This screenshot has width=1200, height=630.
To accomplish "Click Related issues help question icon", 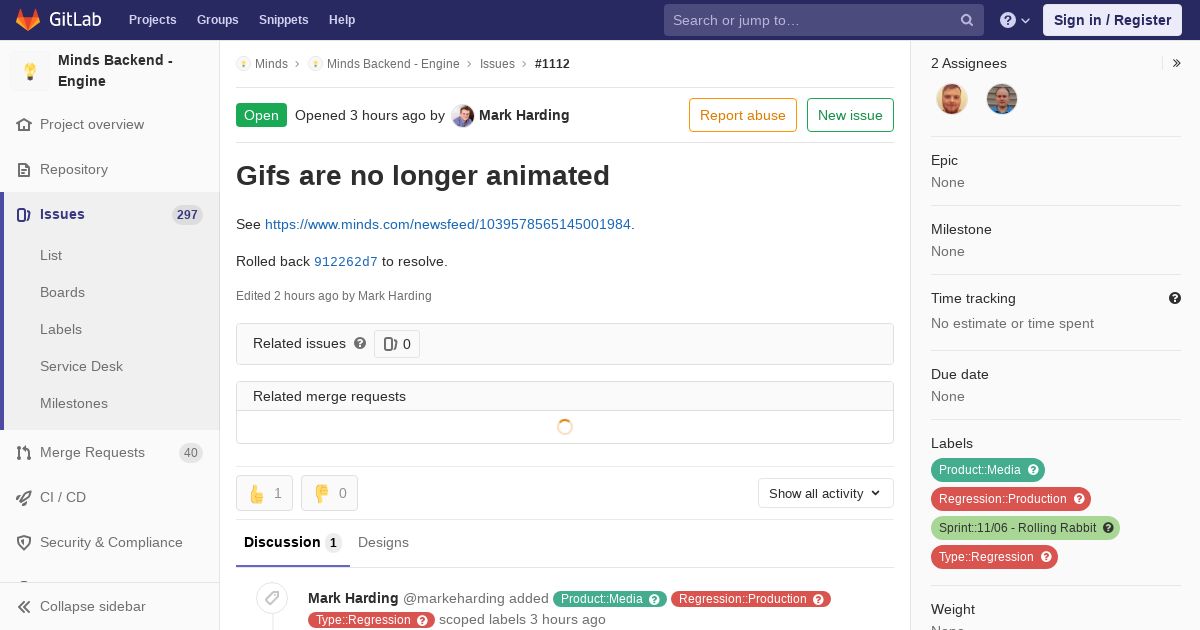I will pos(360,343).
